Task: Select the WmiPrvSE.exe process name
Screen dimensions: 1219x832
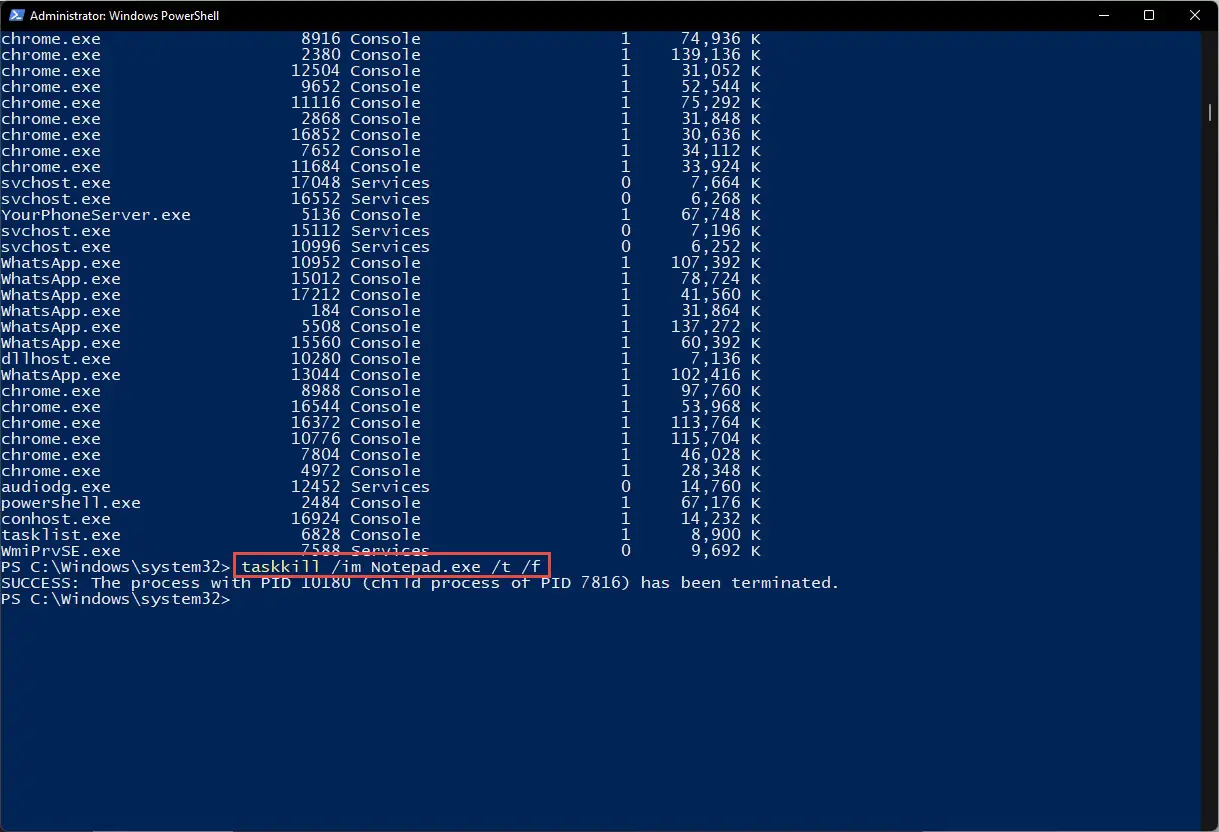Action: coord(61,551)
